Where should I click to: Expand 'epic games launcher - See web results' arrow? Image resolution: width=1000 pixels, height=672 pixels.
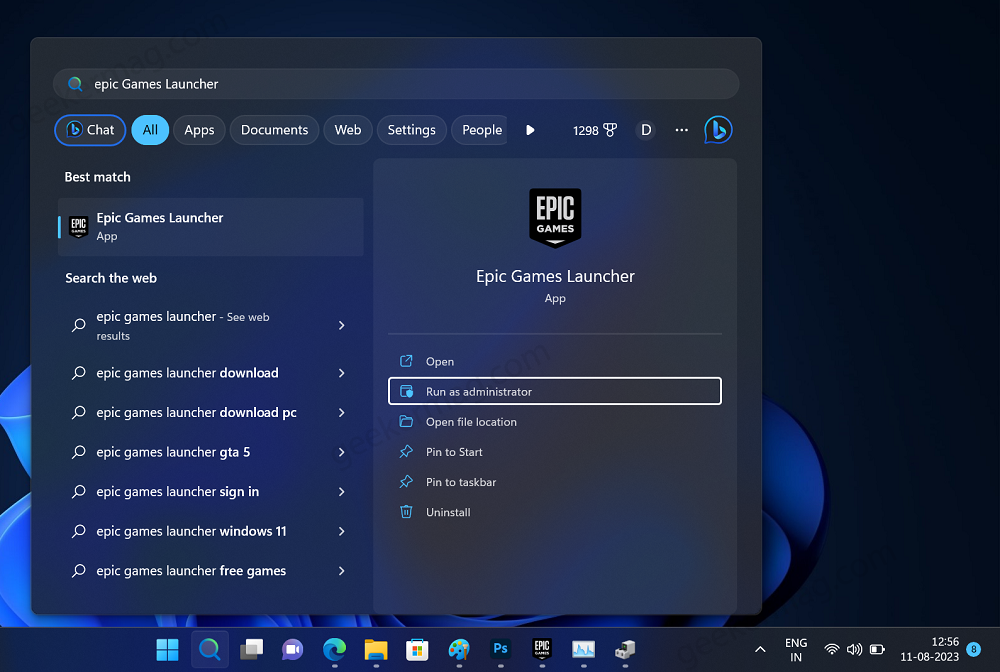(342, 325)
